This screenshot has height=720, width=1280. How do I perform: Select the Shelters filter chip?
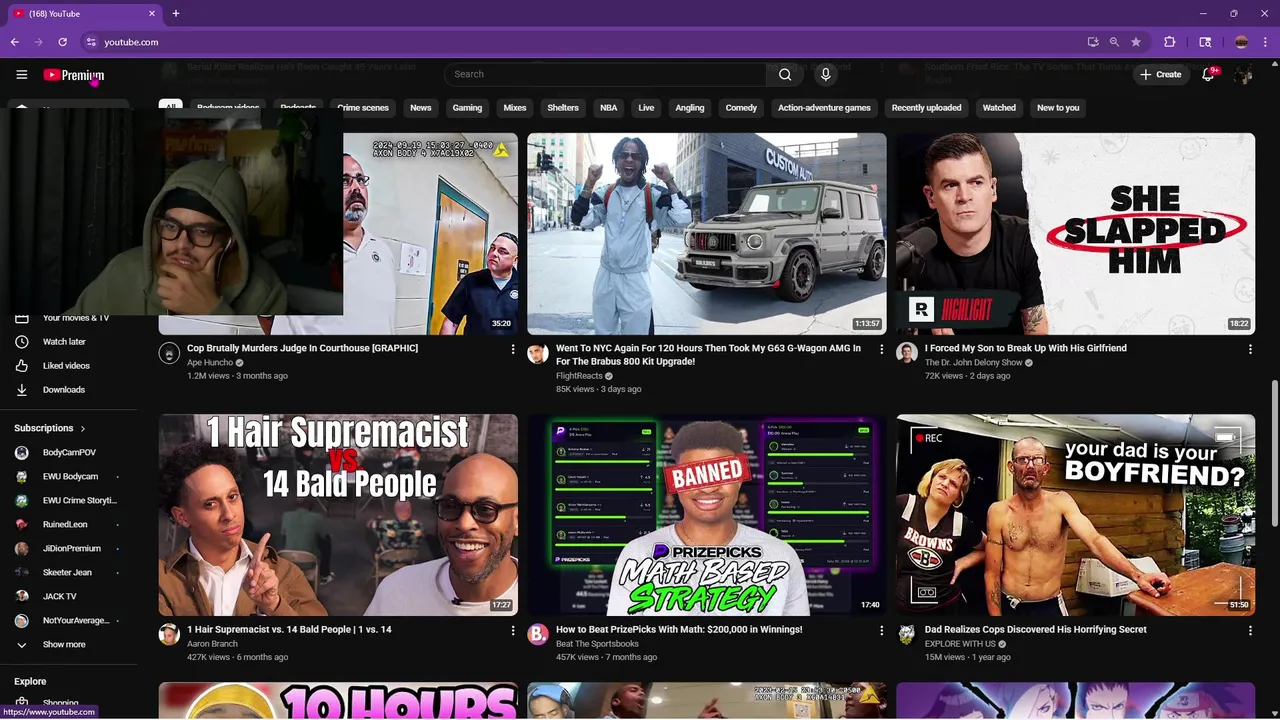pyautogui.click(x=563, y=108)
